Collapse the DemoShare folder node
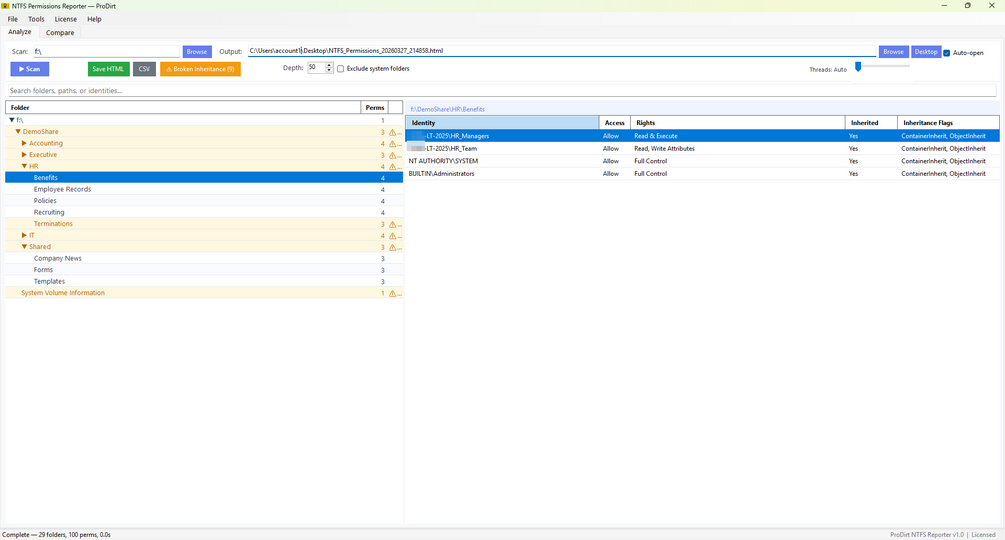Viewport: 1005px width, 540px height. coord(18,131)
